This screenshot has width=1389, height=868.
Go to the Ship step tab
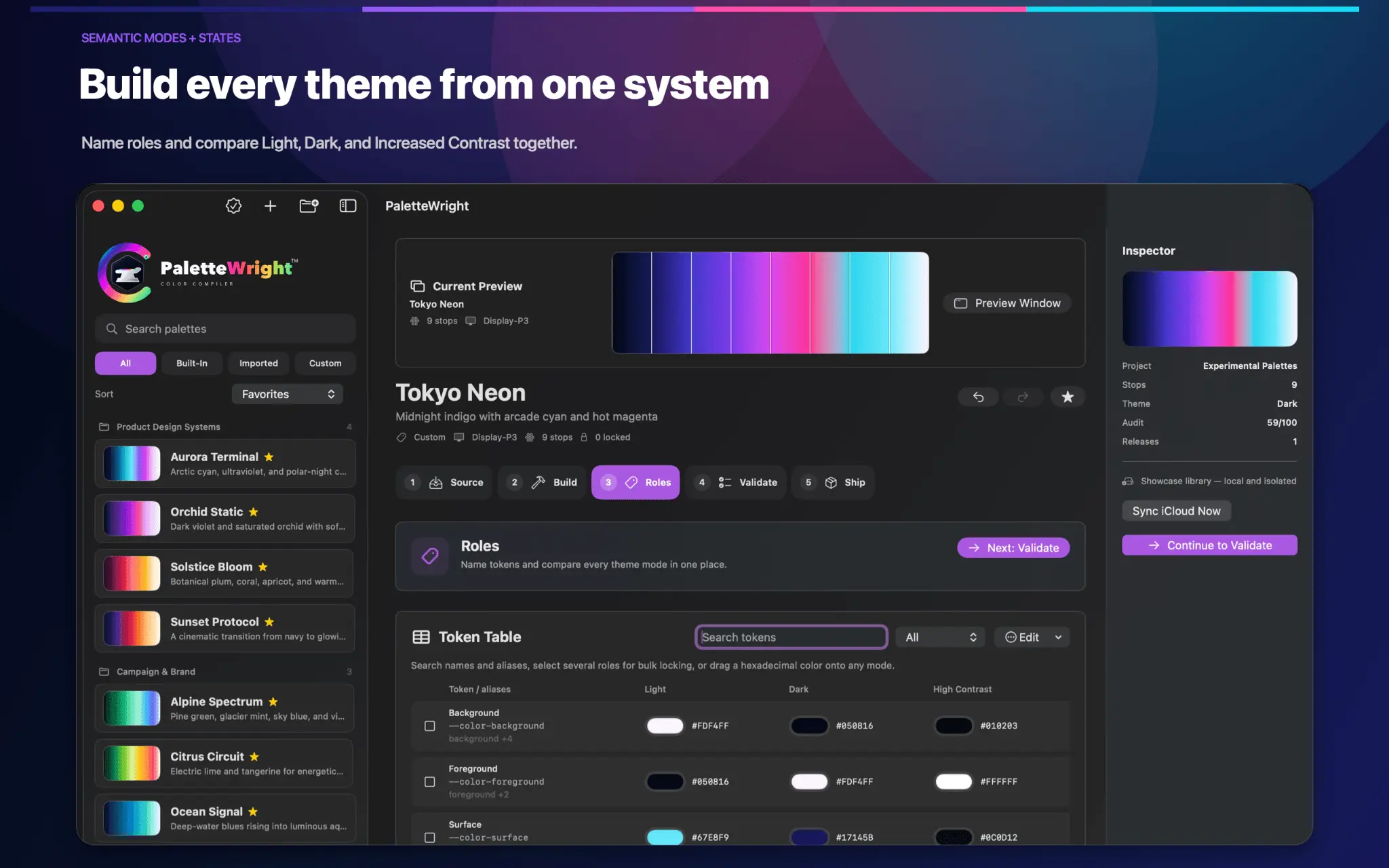[833, 482]
